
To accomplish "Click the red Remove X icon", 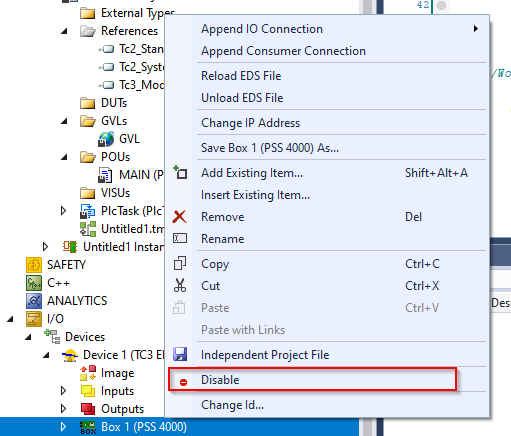I will tap(180, 217).
